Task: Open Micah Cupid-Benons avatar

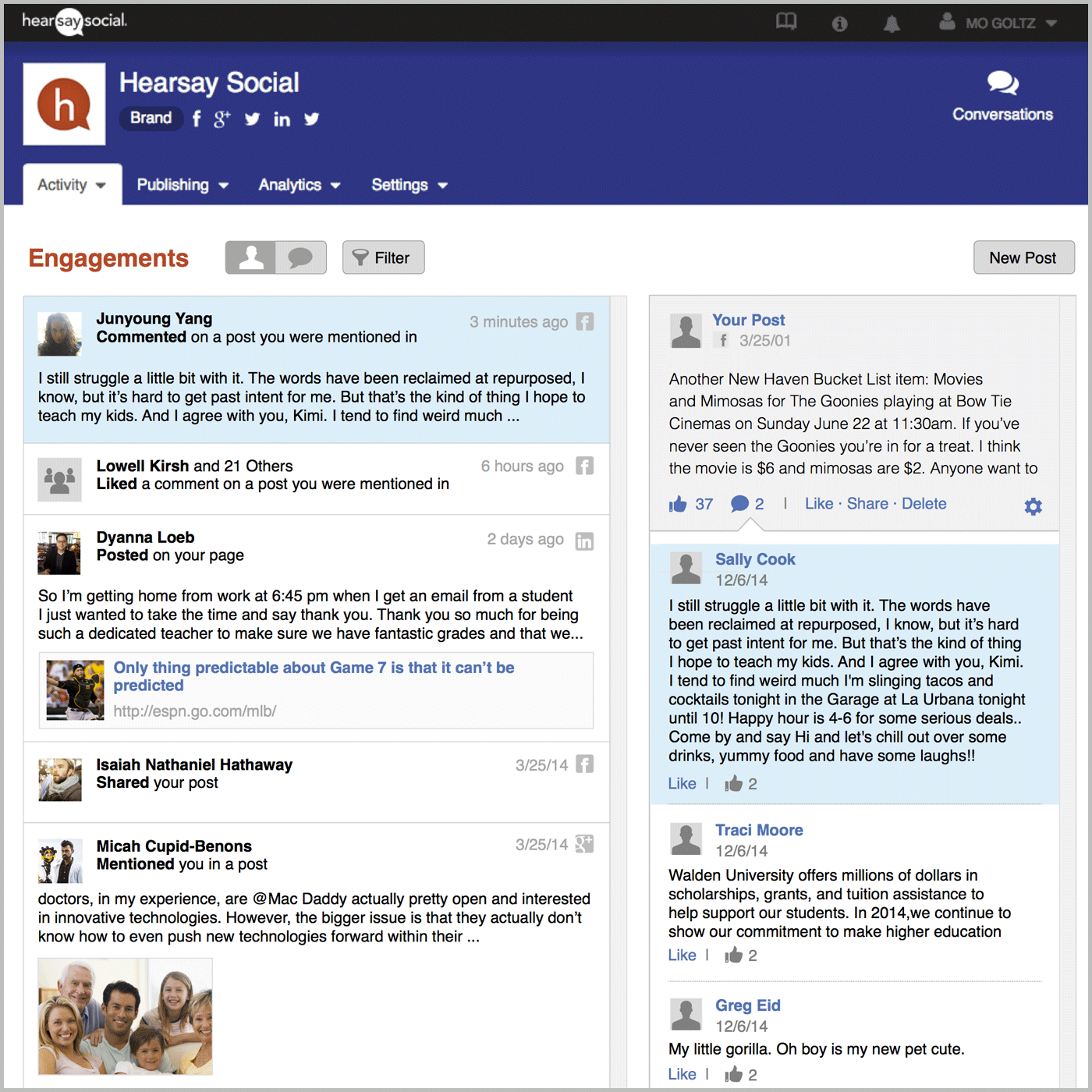Action: (x=59, y=861)
